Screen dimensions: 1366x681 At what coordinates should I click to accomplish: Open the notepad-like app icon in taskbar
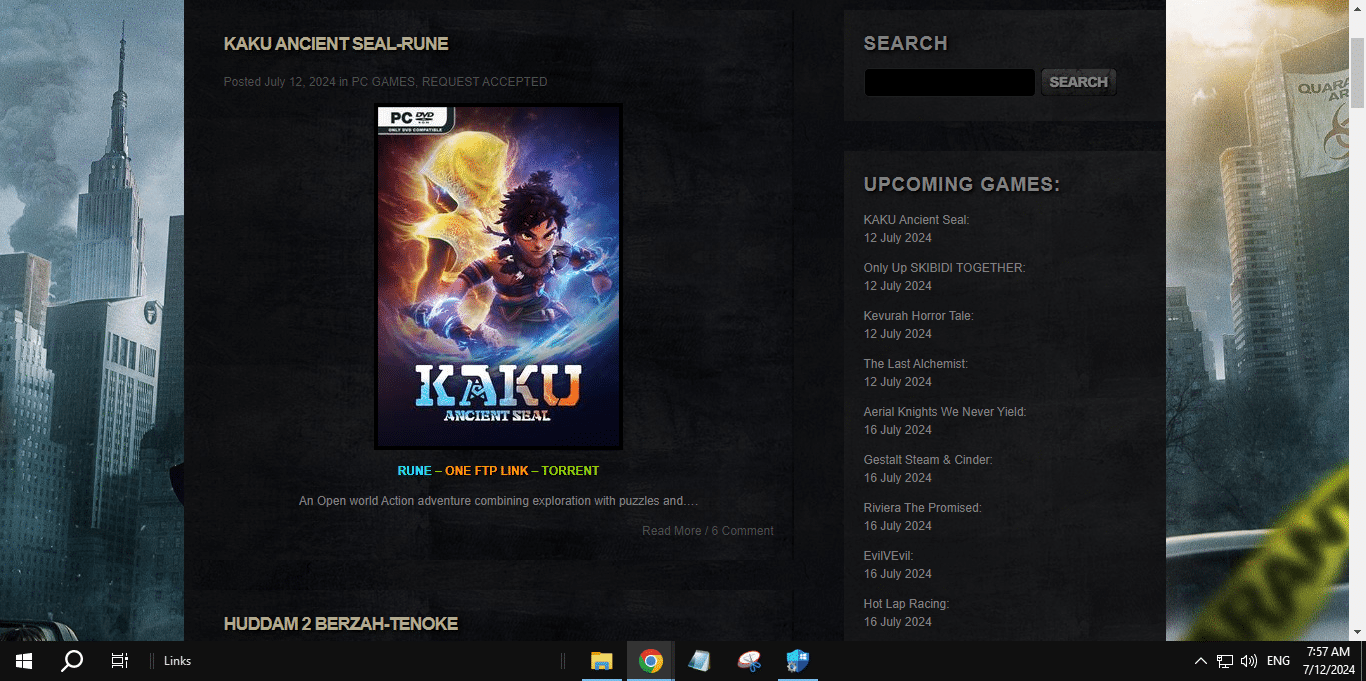(699, 661)
